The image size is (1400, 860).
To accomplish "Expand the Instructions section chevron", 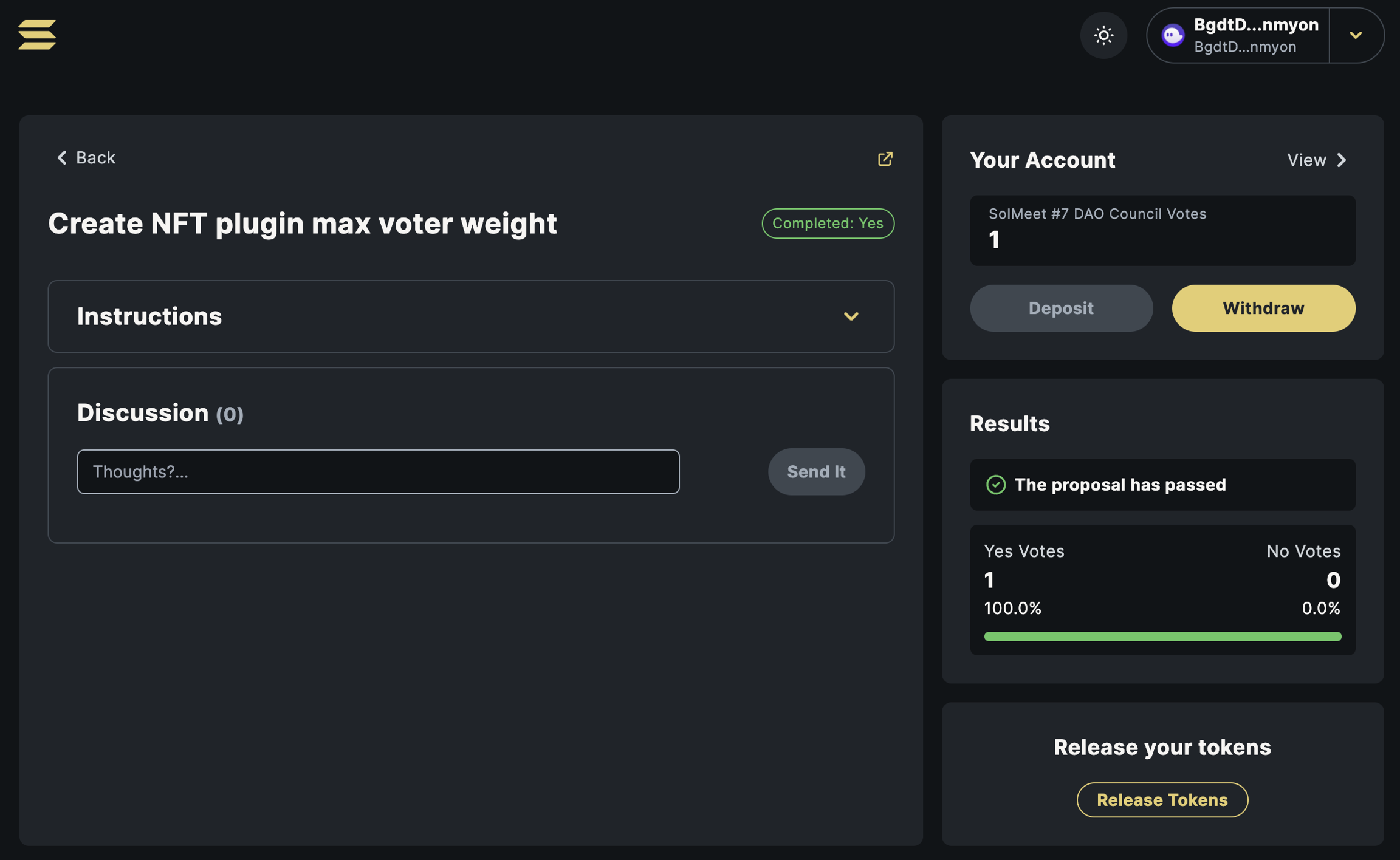I will pyautogui.click(x=851, y=316).
